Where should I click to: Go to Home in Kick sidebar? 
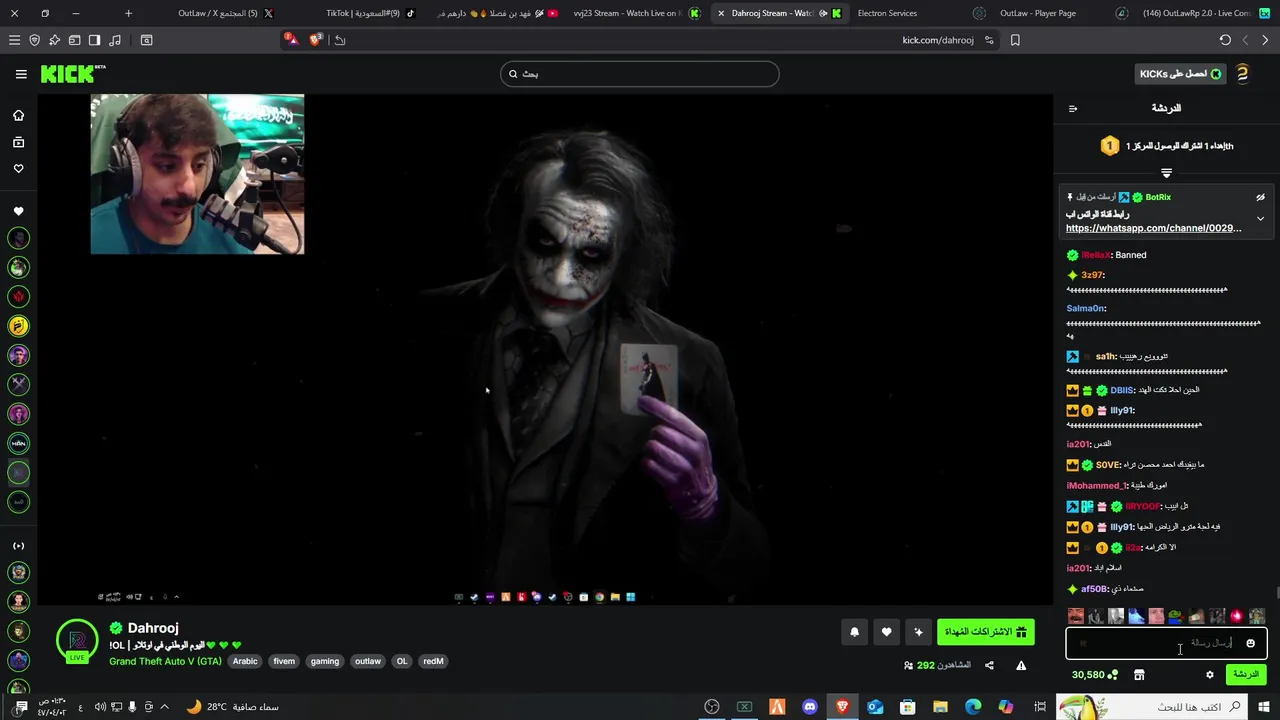coord(18,115)
